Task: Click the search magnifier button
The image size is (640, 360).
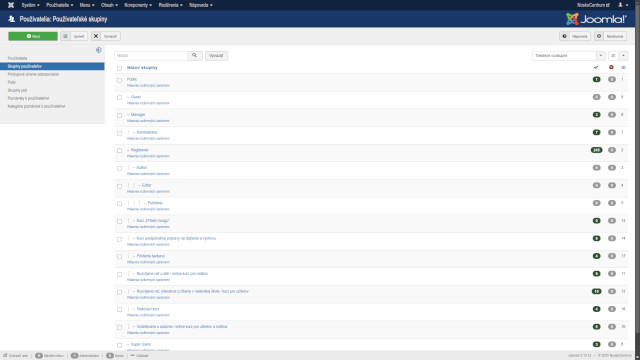Action: pyautogui.click(x=195, y=56)
